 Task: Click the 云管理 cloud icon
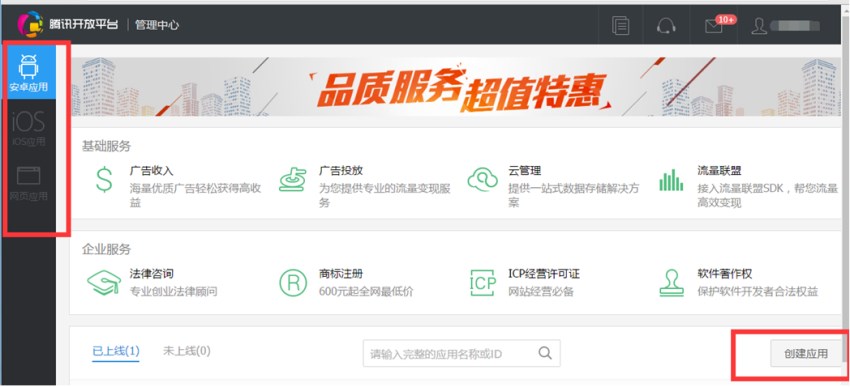coord(482,179)
